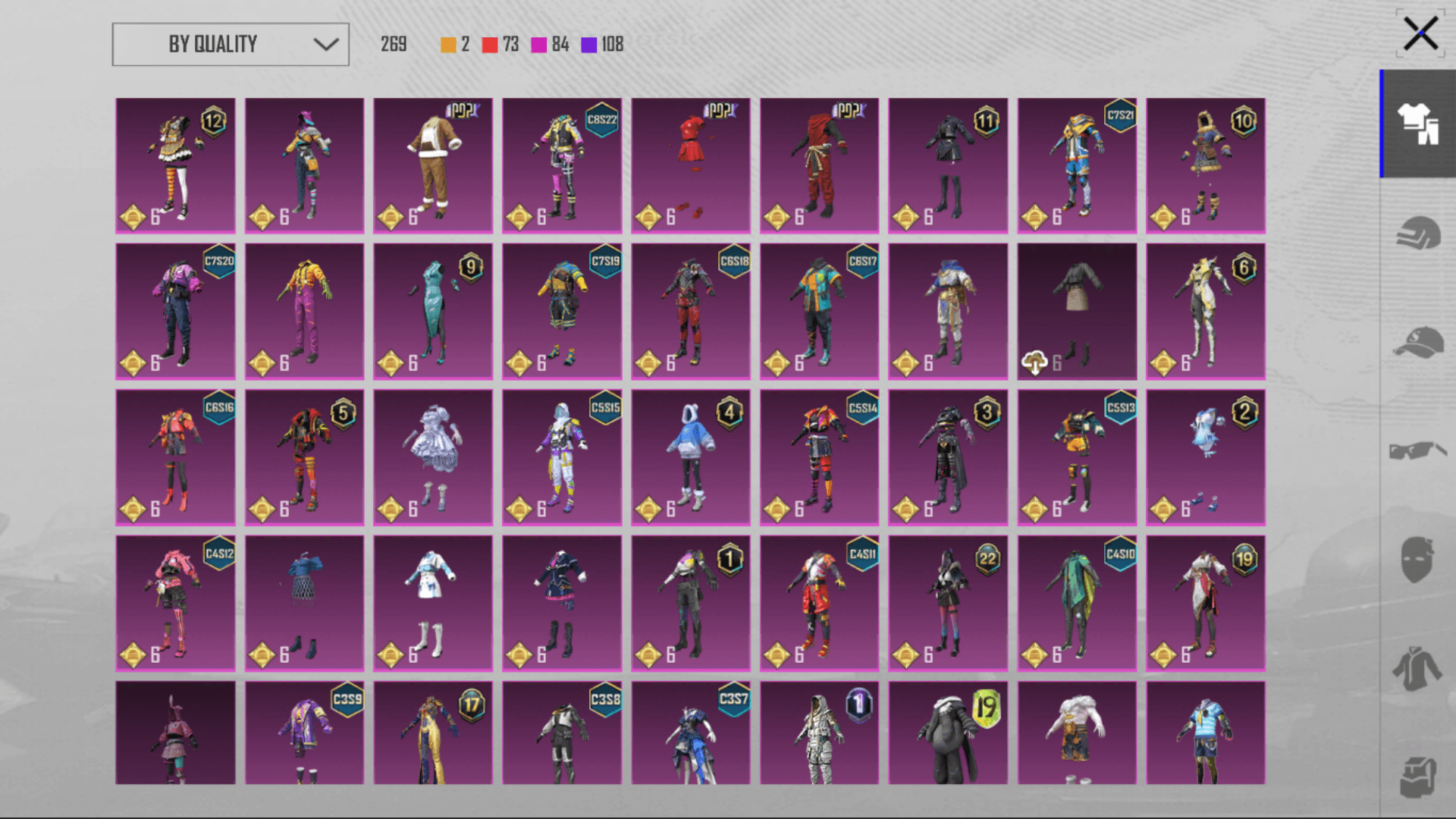Select the outfit with badge 12
This screenshot has width=1456, height=819.
tap(175, 165)
